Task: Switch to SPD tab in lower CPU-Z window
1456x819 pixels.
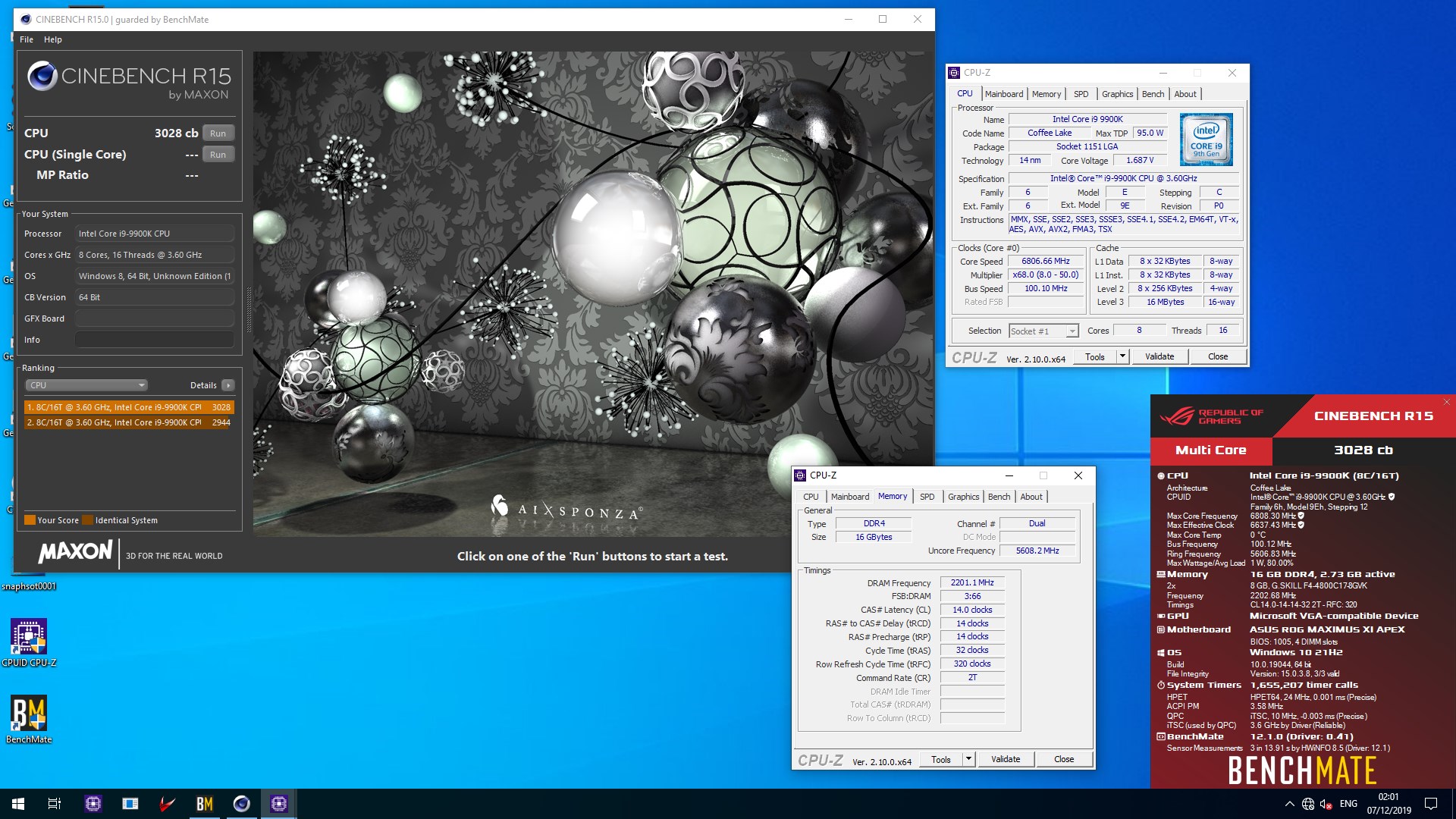Action: pos(927,497)
